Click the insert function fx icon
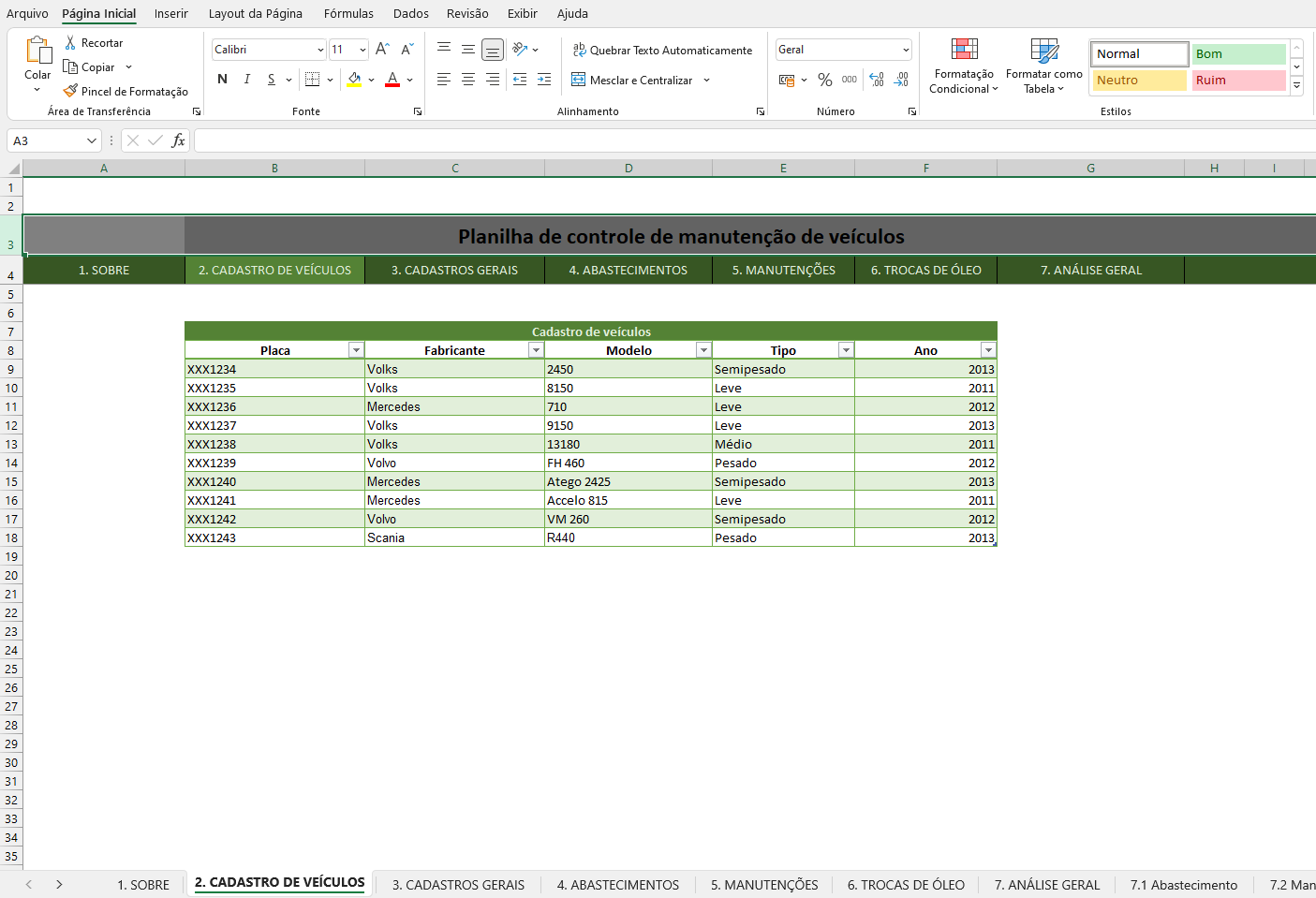The width and height of the screenshot is (1316, 898). [x=178, y=140]
